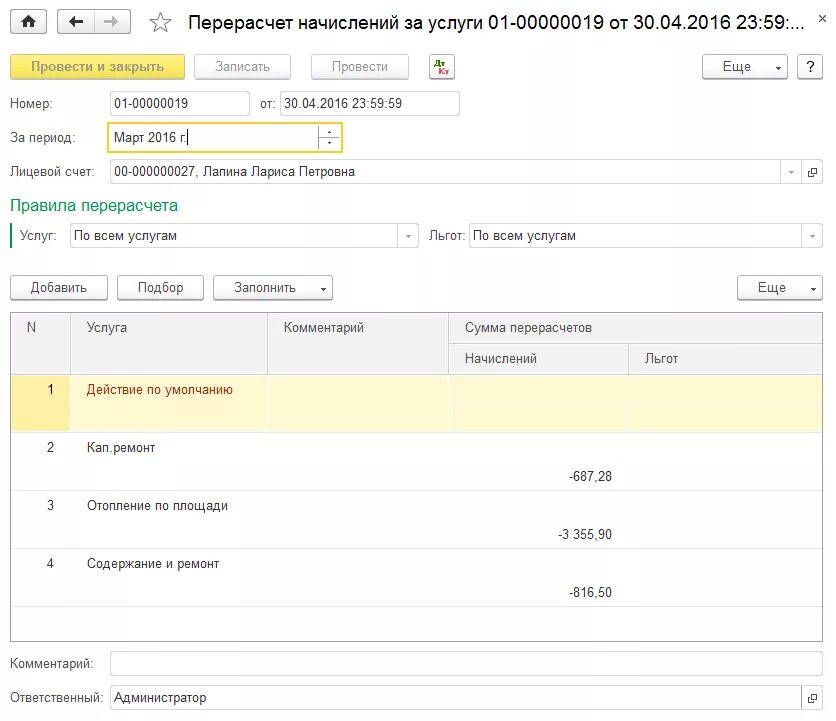The height and width of the screenshot is (721, 836).
Task: Expand the Льгот rule dropdown
Action: click(812, 236)
